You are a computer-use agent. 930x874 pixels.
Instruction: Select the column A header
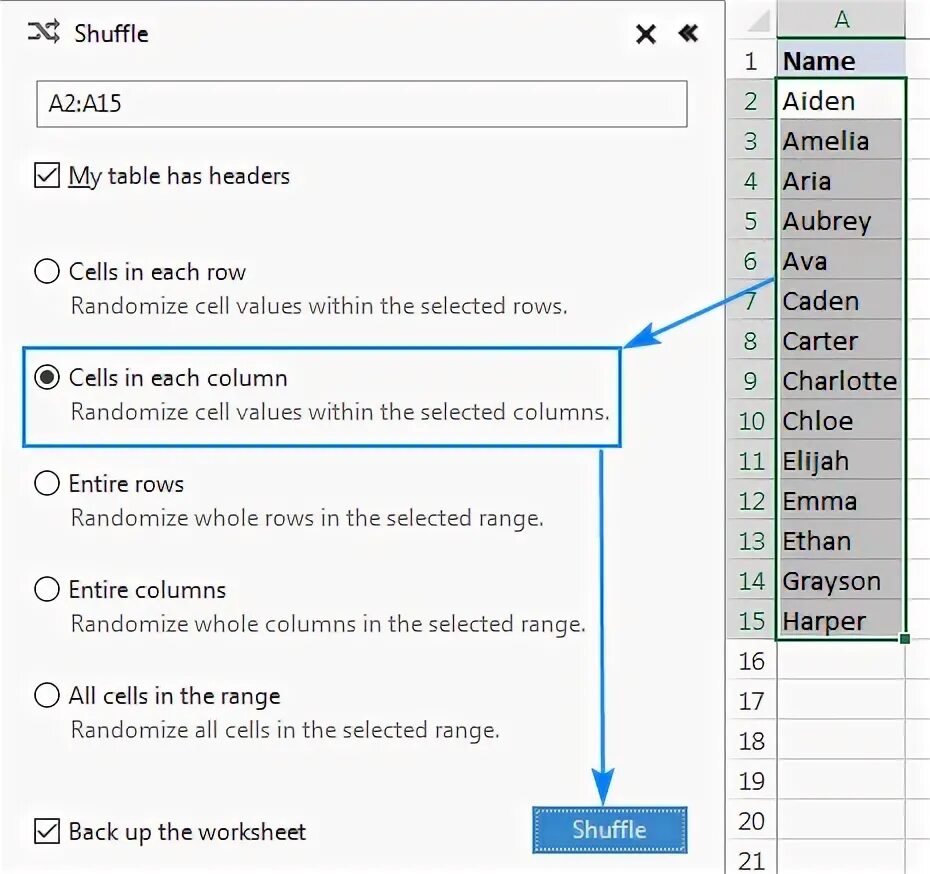841,19
